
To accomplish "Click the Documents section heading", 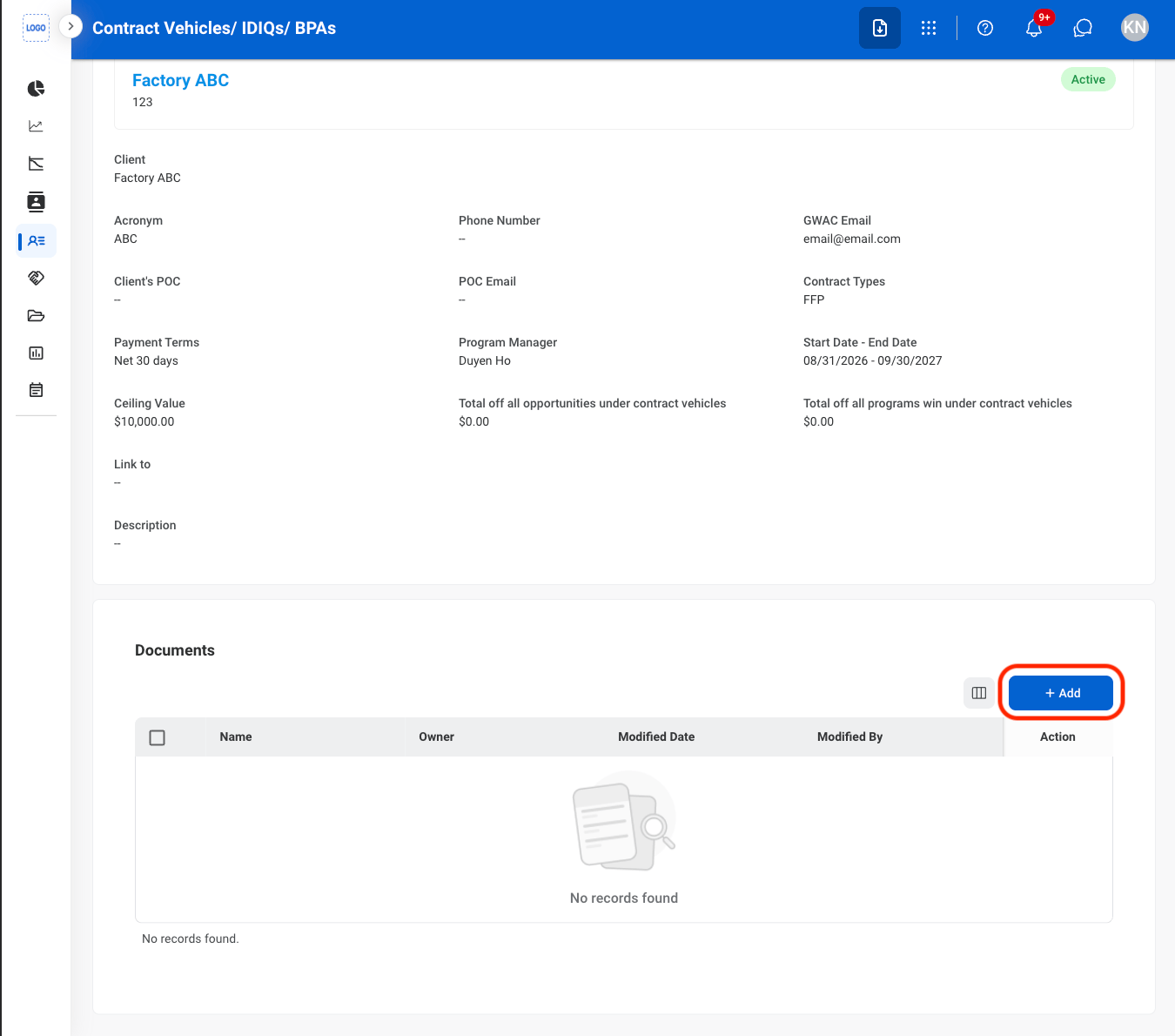I will coord(175,650).
